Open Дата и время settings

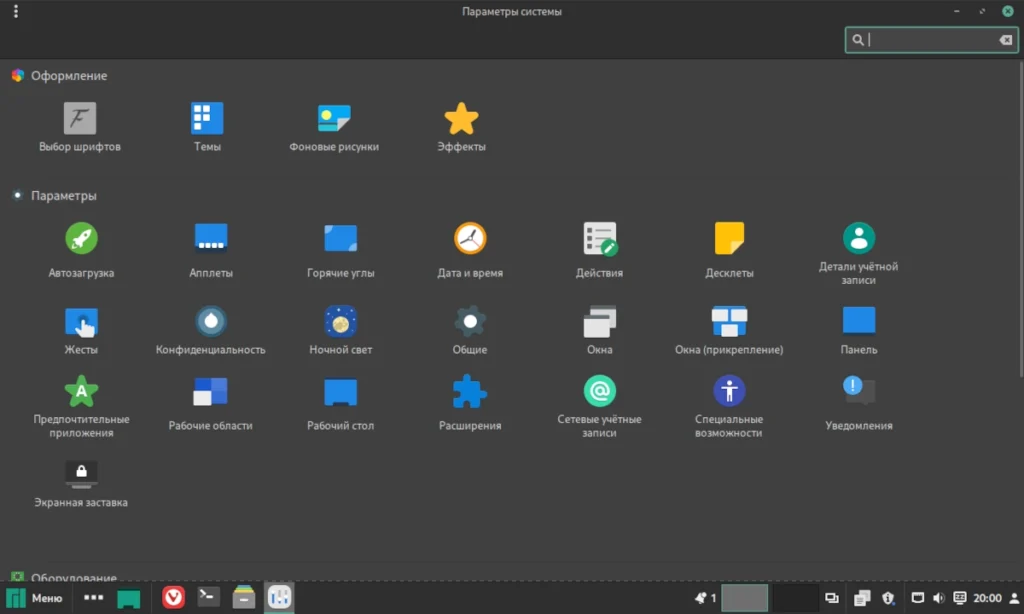click(470, 251)
